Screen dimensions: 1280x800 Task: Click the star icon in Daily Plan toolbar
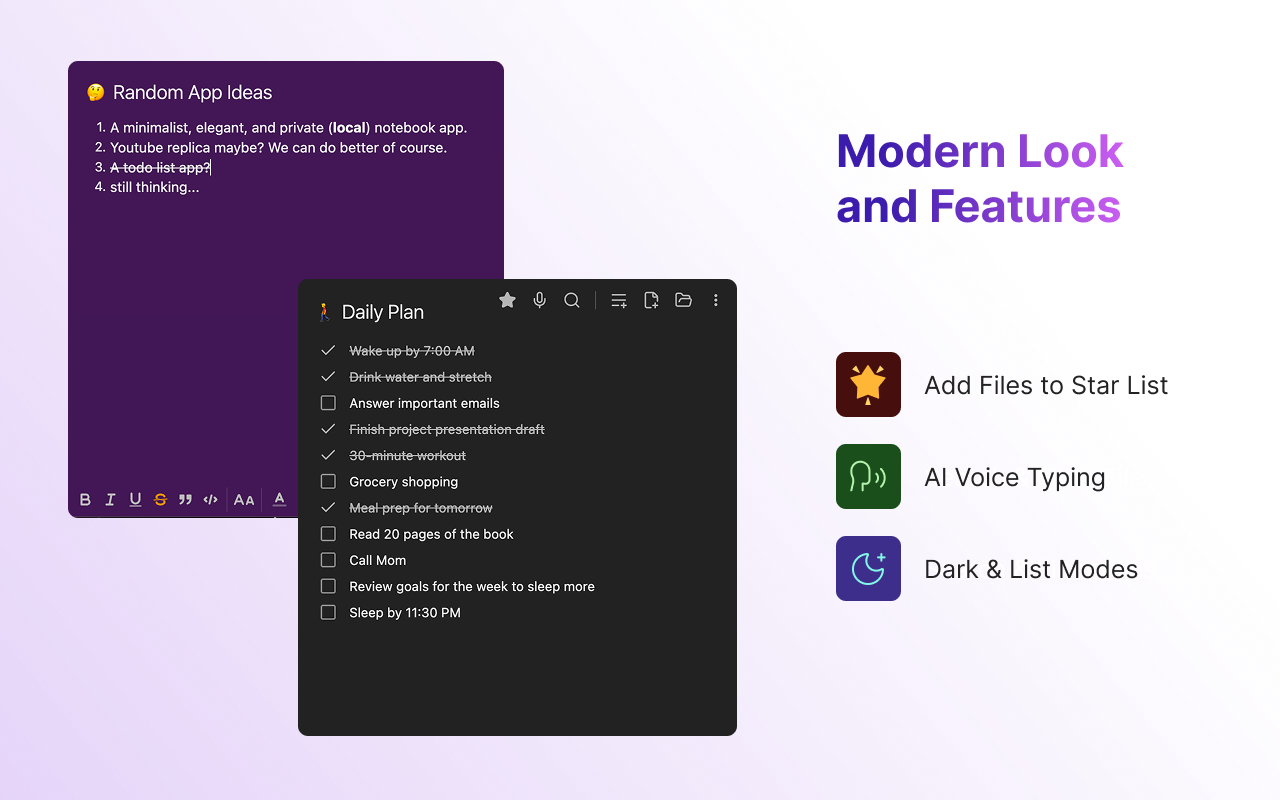pyautogui.click(x=507, y=300)
